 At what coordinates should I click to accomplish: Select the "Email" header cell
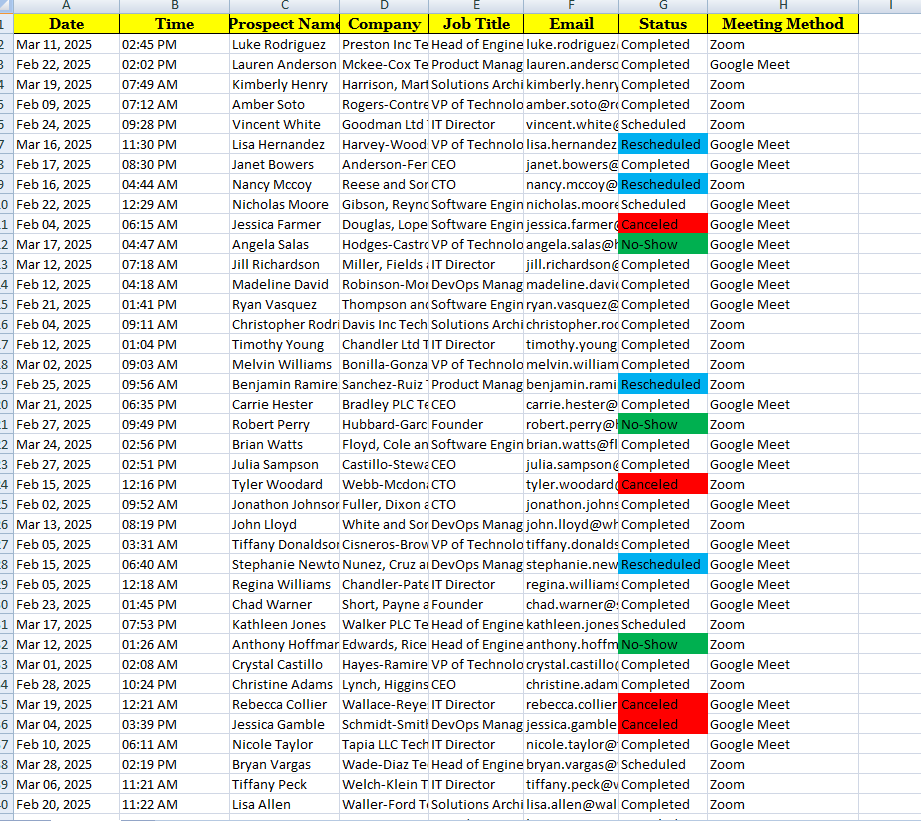point(571,24)
